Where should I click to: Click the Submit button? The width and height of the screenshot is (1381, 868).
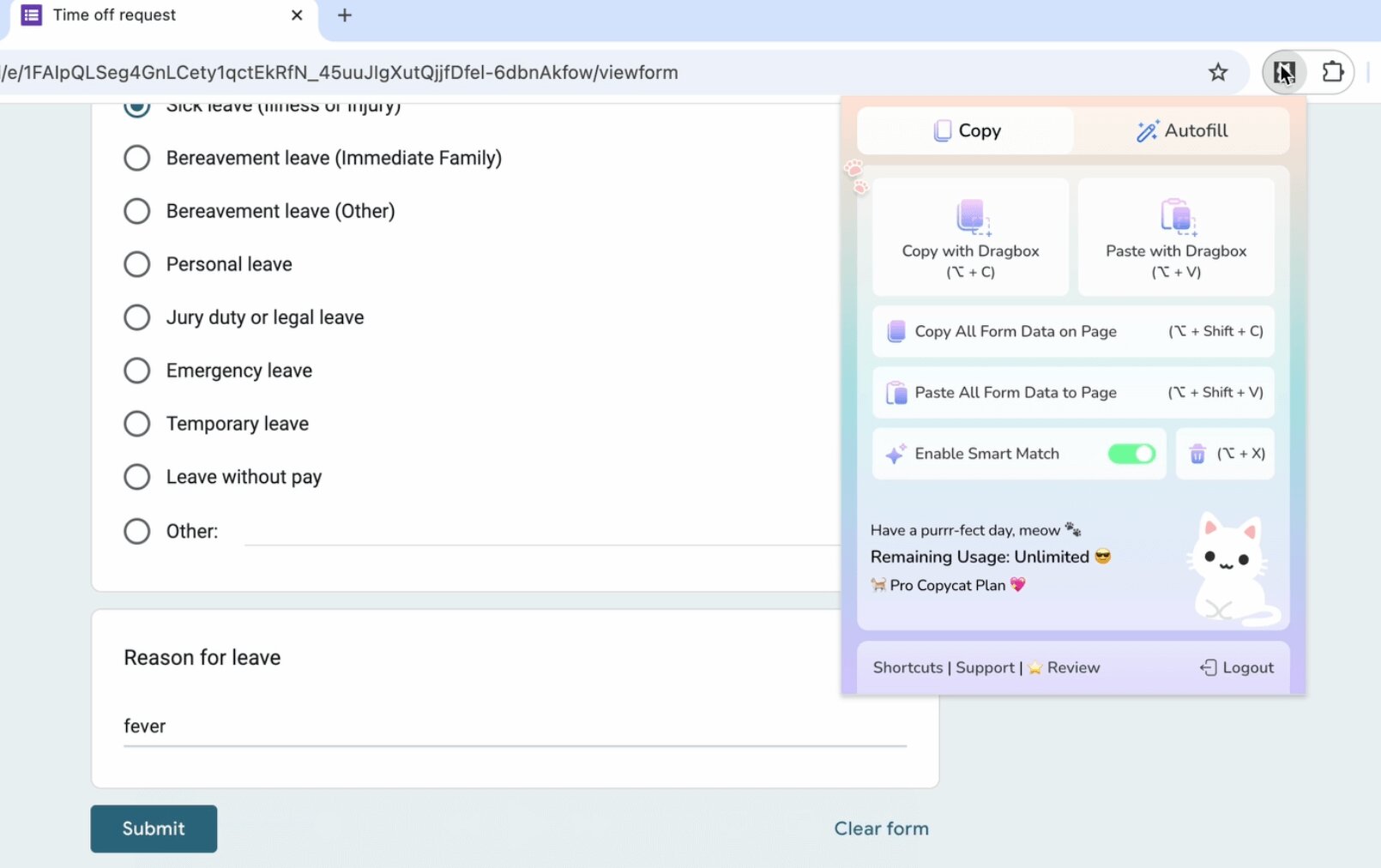(154, 829)
